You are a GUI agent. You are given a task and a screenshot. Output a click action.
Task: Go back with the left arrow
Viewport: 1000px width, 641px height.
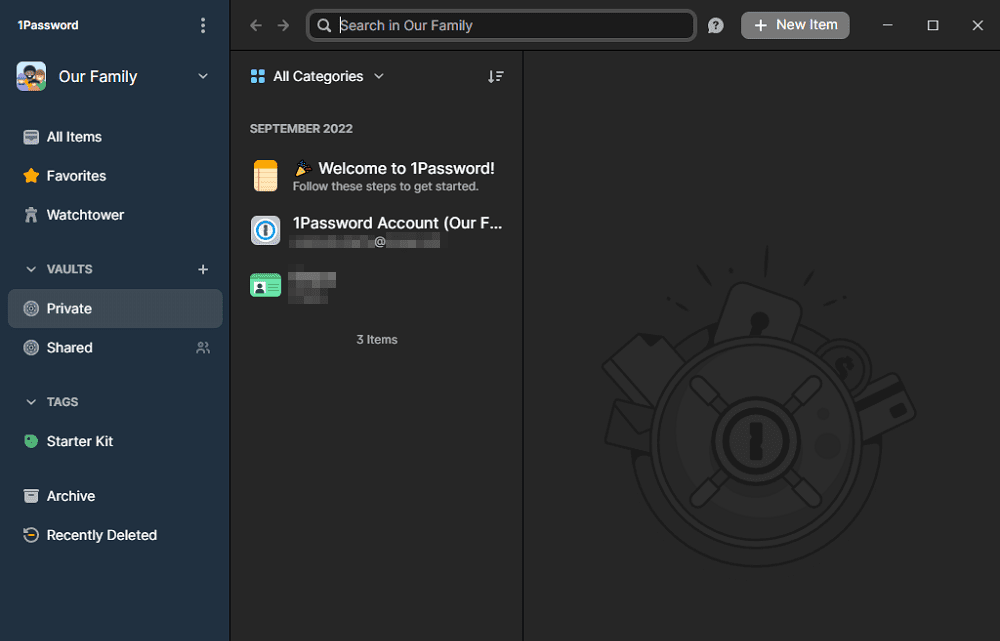[x=256, y=26]
